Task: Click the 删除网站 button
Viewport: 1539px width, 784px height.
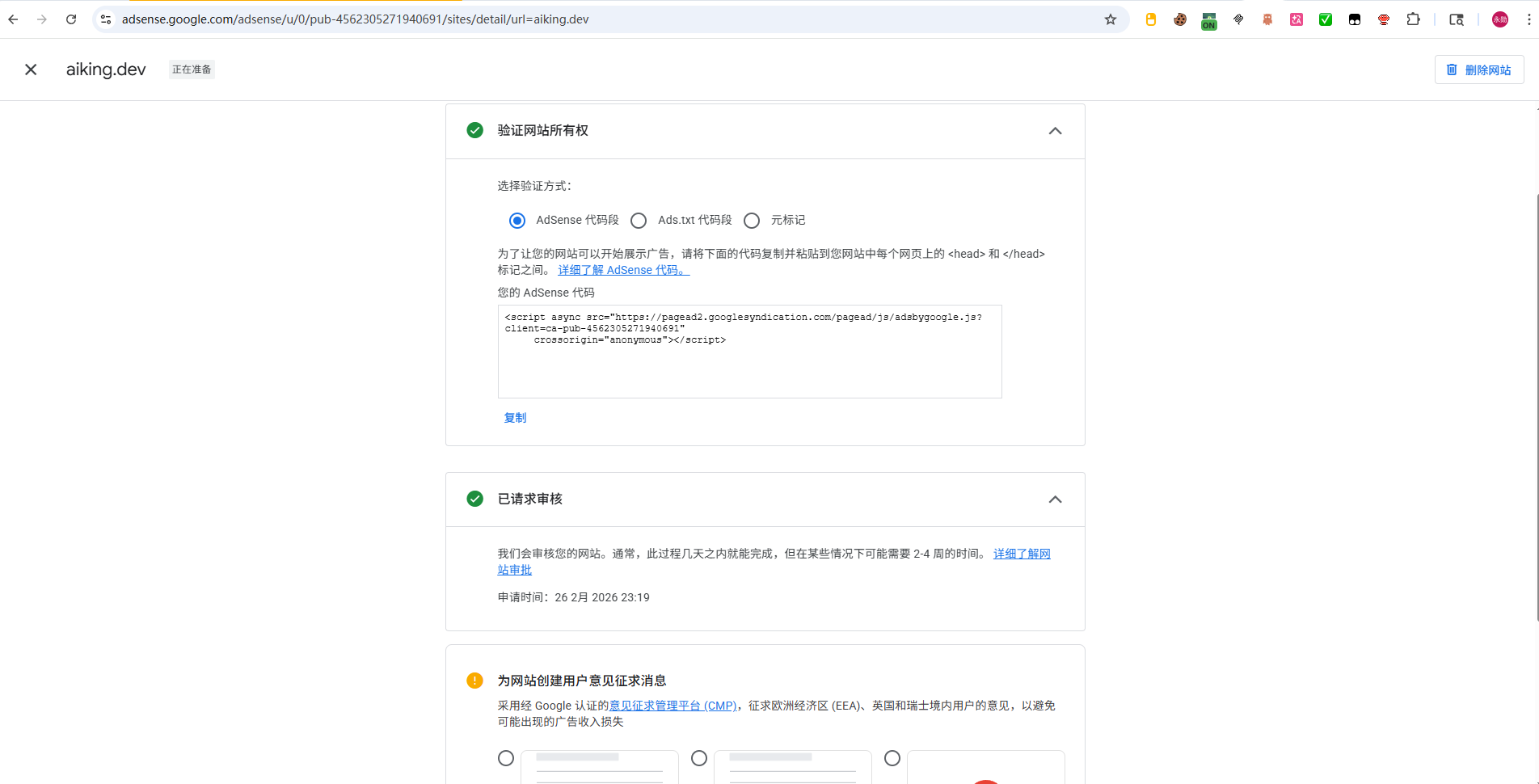Action: click(1479, 70)
